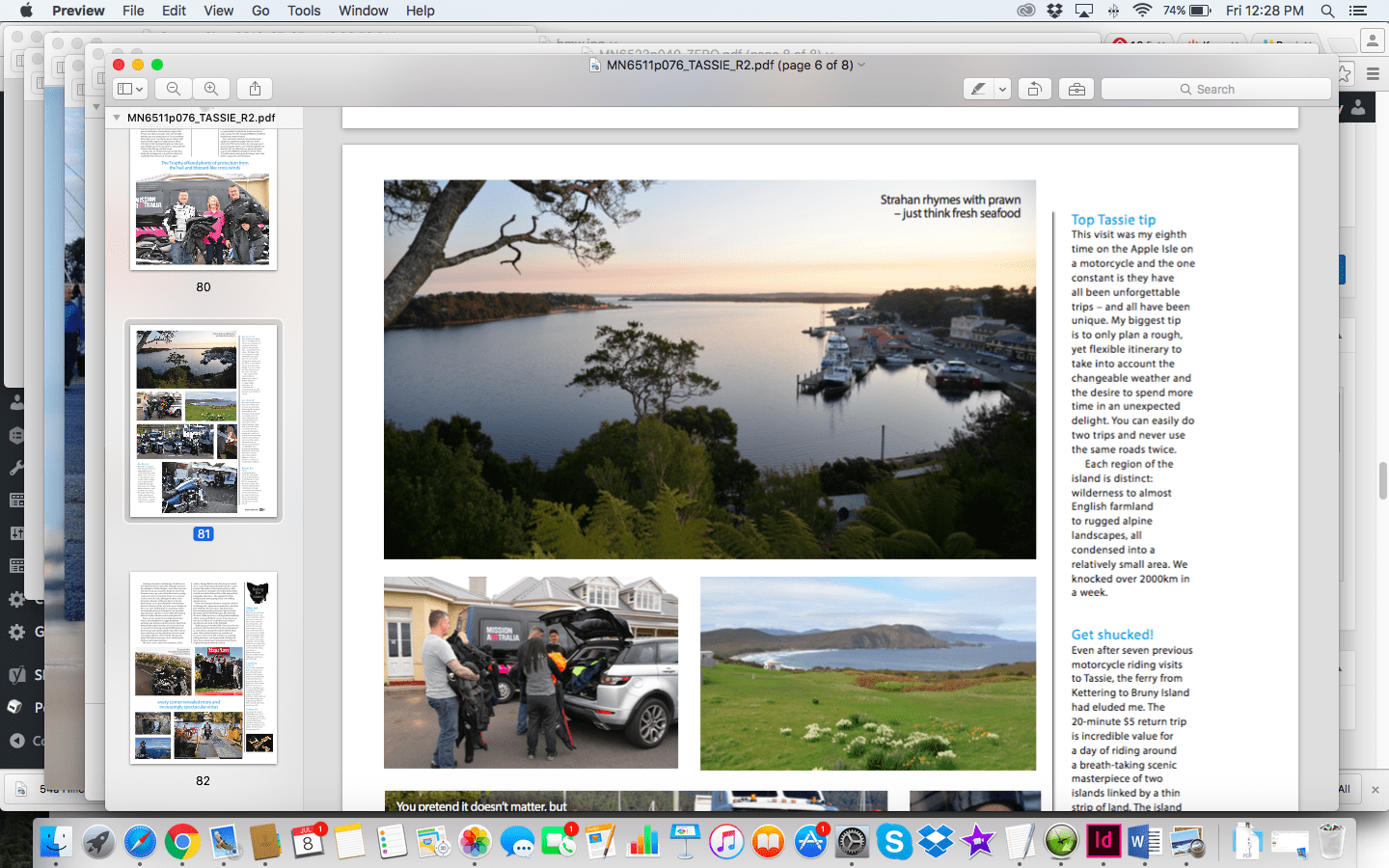Image resolution: width=1389 pixels, height=868 pixels.
Task: Open the Go menu
Action: (x=260, y=11)
